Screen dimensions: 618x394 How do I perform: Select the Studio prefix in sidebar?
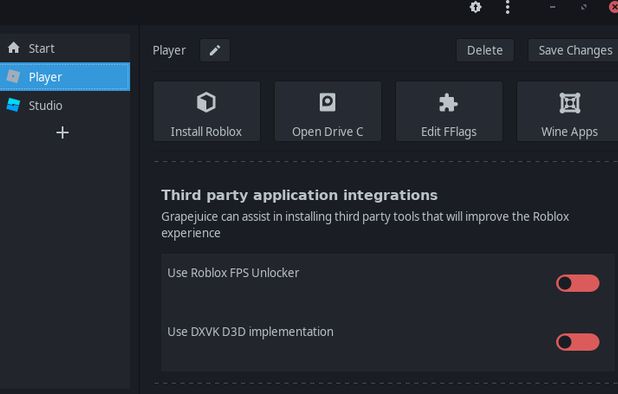65,105
